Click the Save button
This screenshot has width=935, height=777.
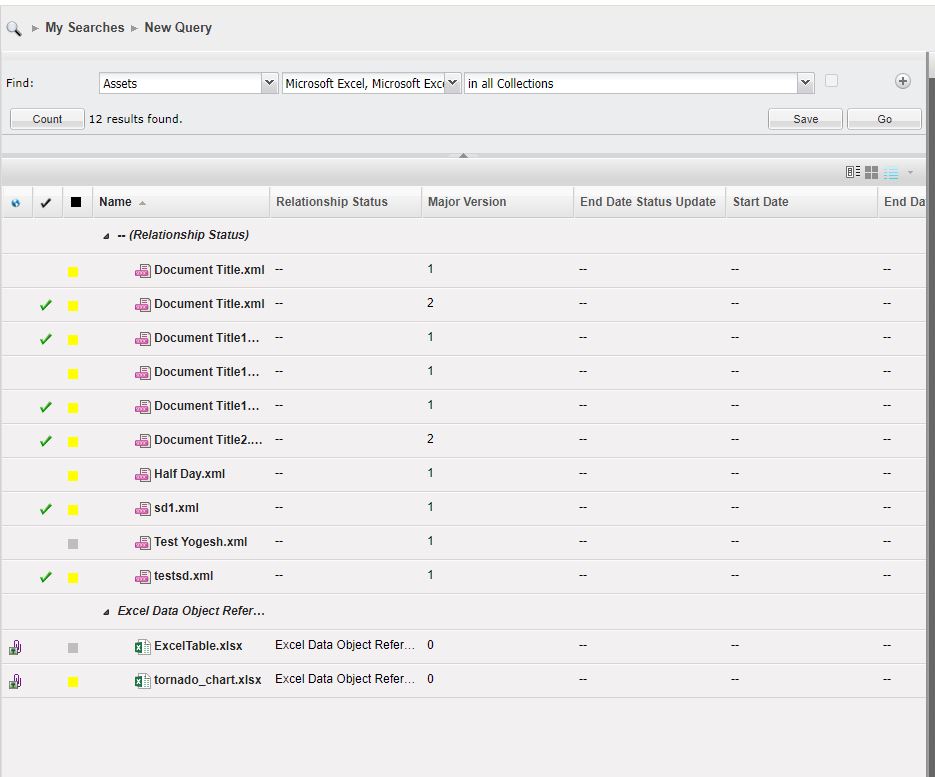click(x=805, y=119)
